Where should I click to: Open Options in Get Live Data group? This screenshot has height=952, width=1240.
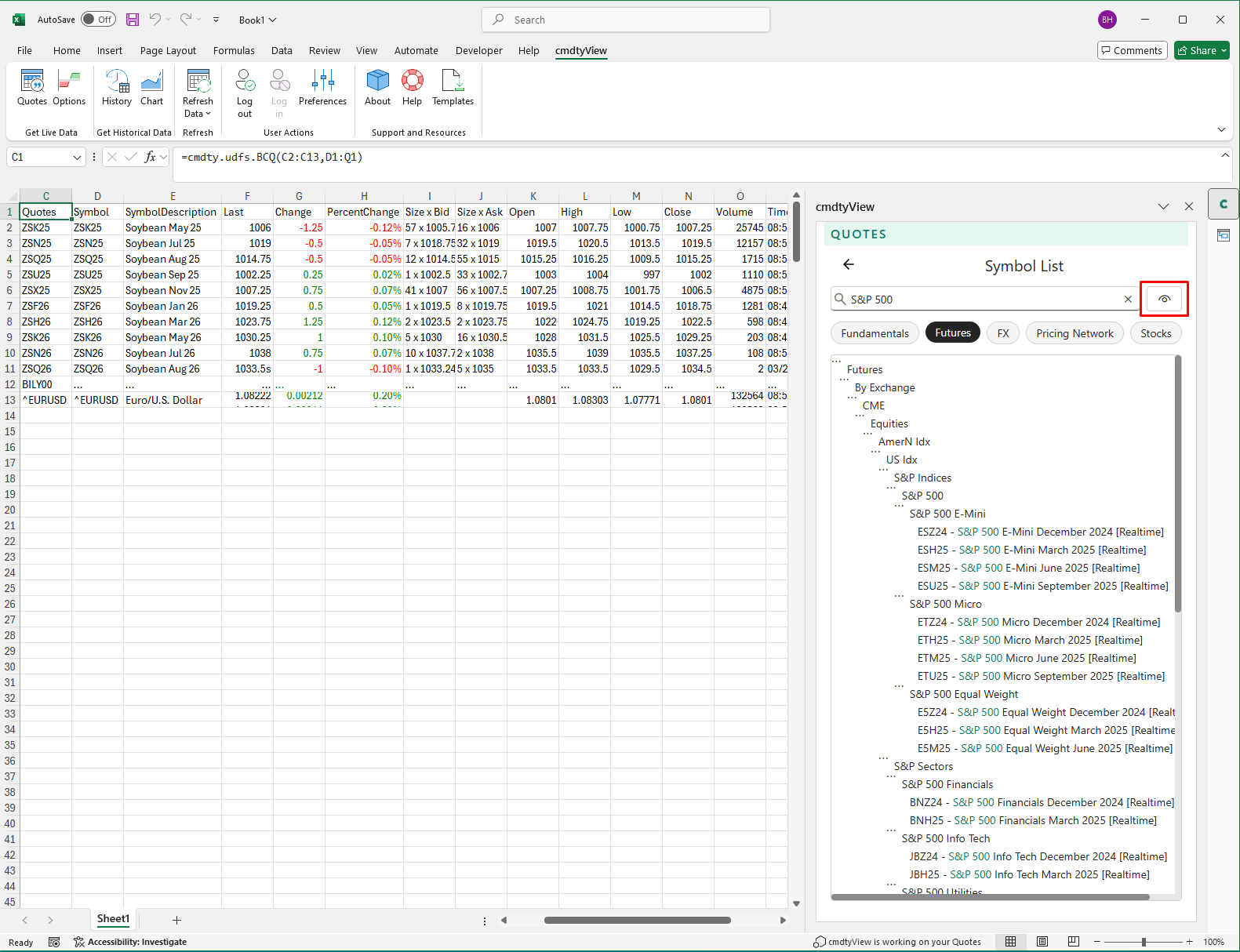click(69, 88)
